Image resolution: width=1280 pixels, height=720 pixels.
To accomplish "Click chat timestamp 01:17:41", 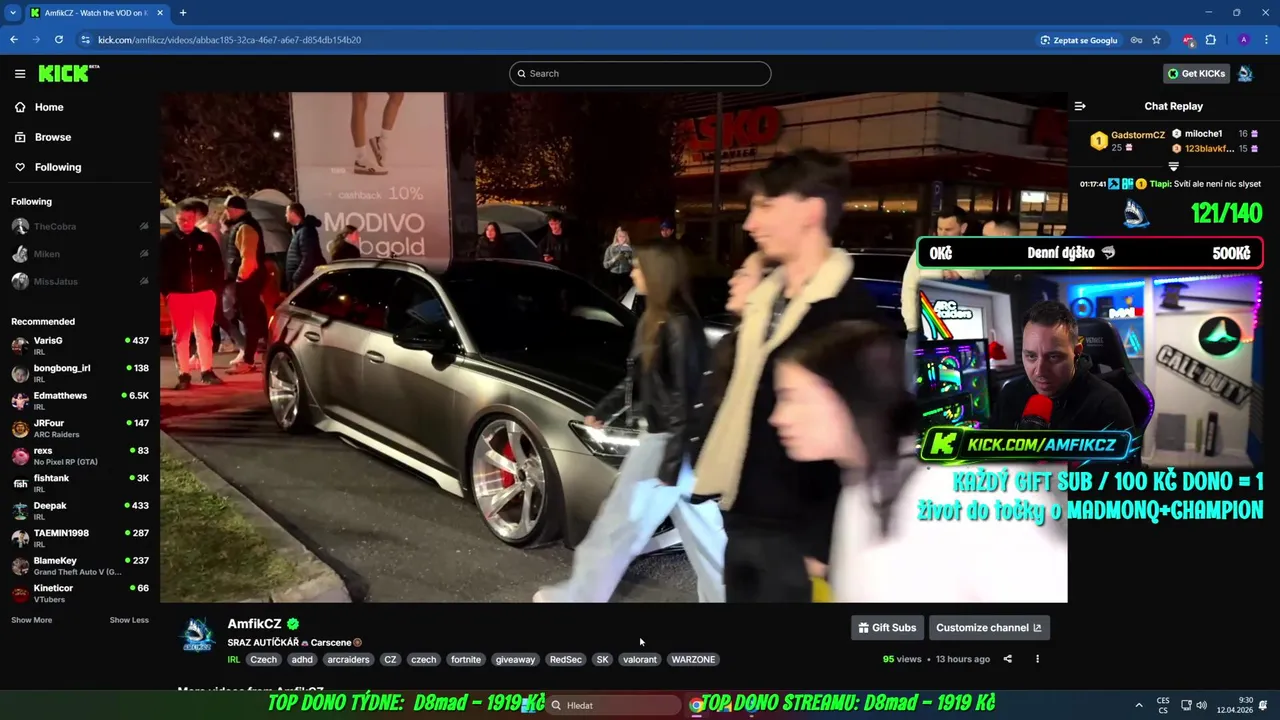I will pyautogui.click(x=1092, y=184).
